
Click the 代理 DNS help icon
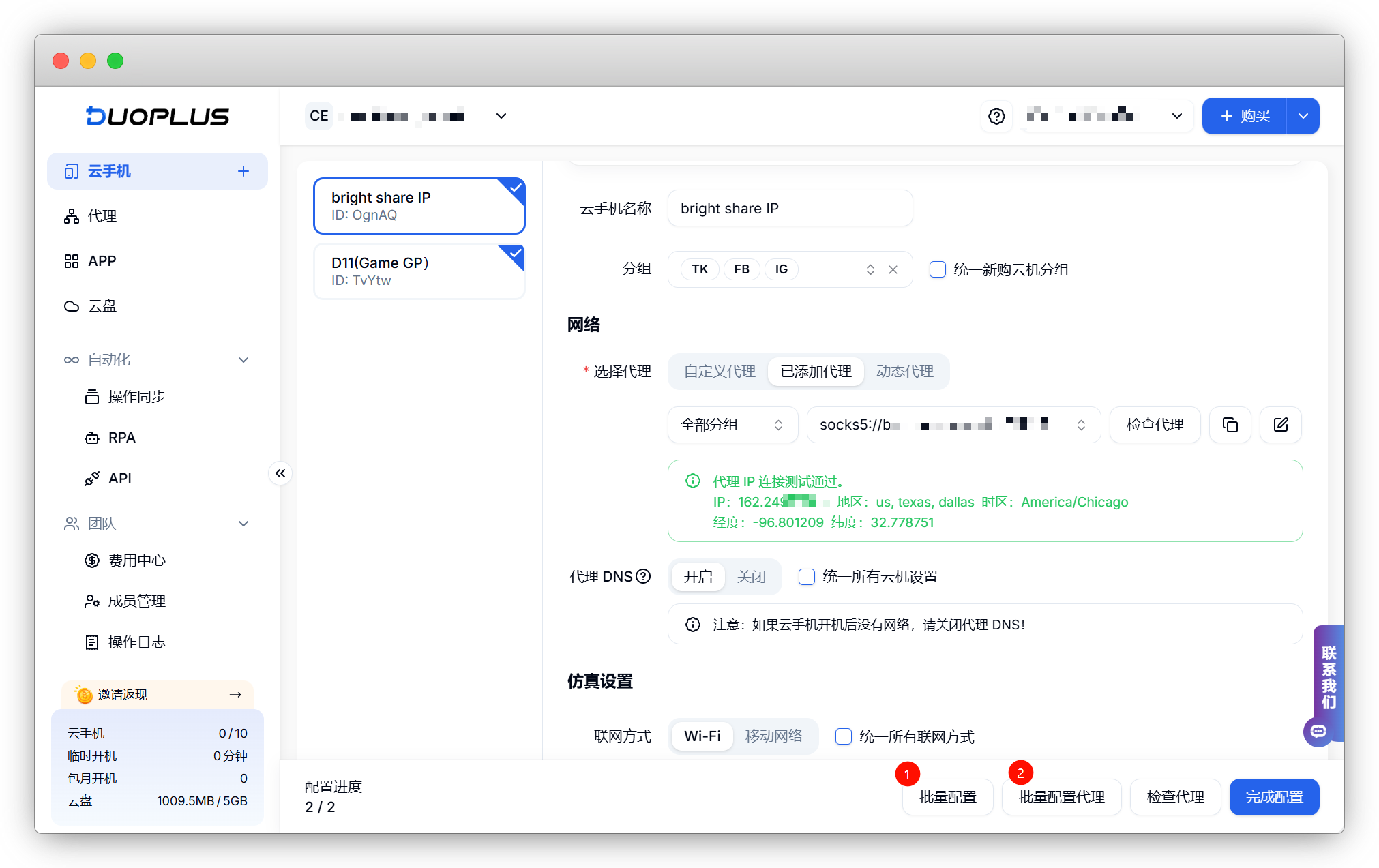coord(643,577)
